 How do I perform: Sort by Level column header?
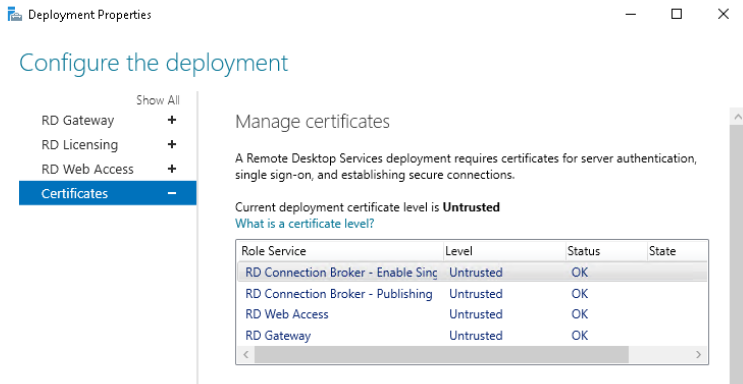click(505, 251)
